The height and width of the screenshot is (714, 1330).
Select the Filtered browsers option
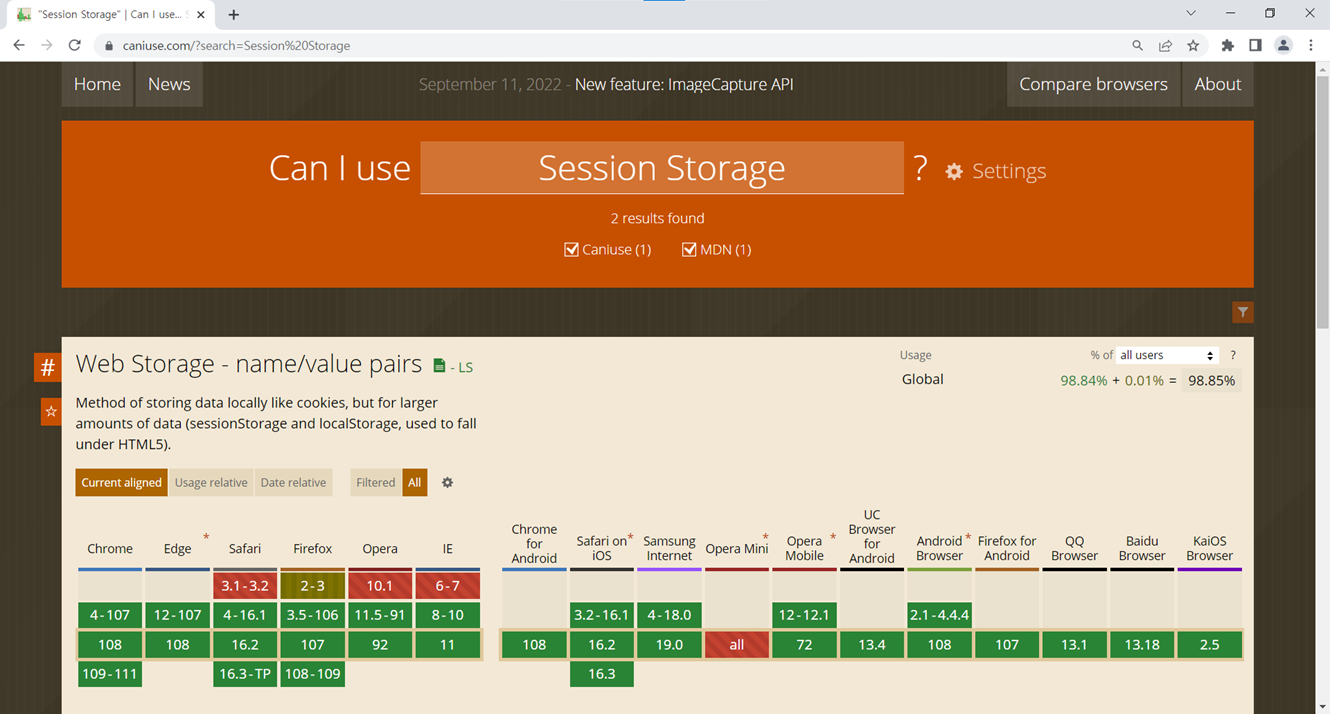(376, 482)
